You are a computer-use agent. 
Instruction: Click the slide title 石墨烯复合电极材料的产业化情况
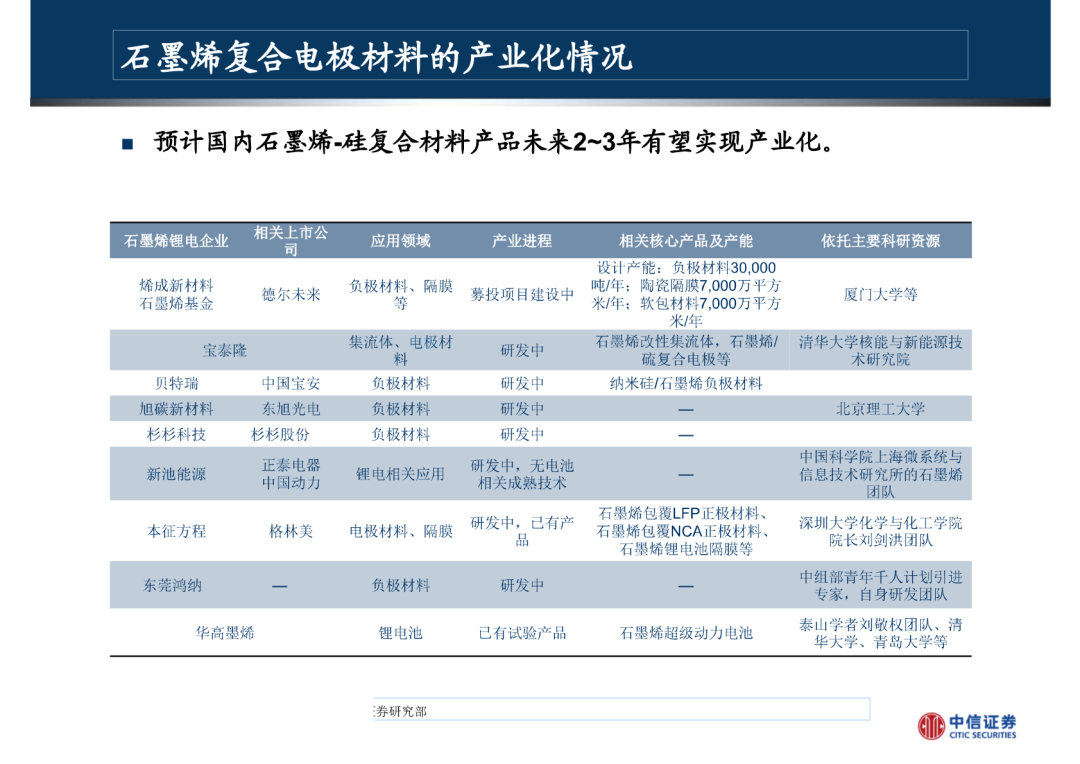point(376,56)
